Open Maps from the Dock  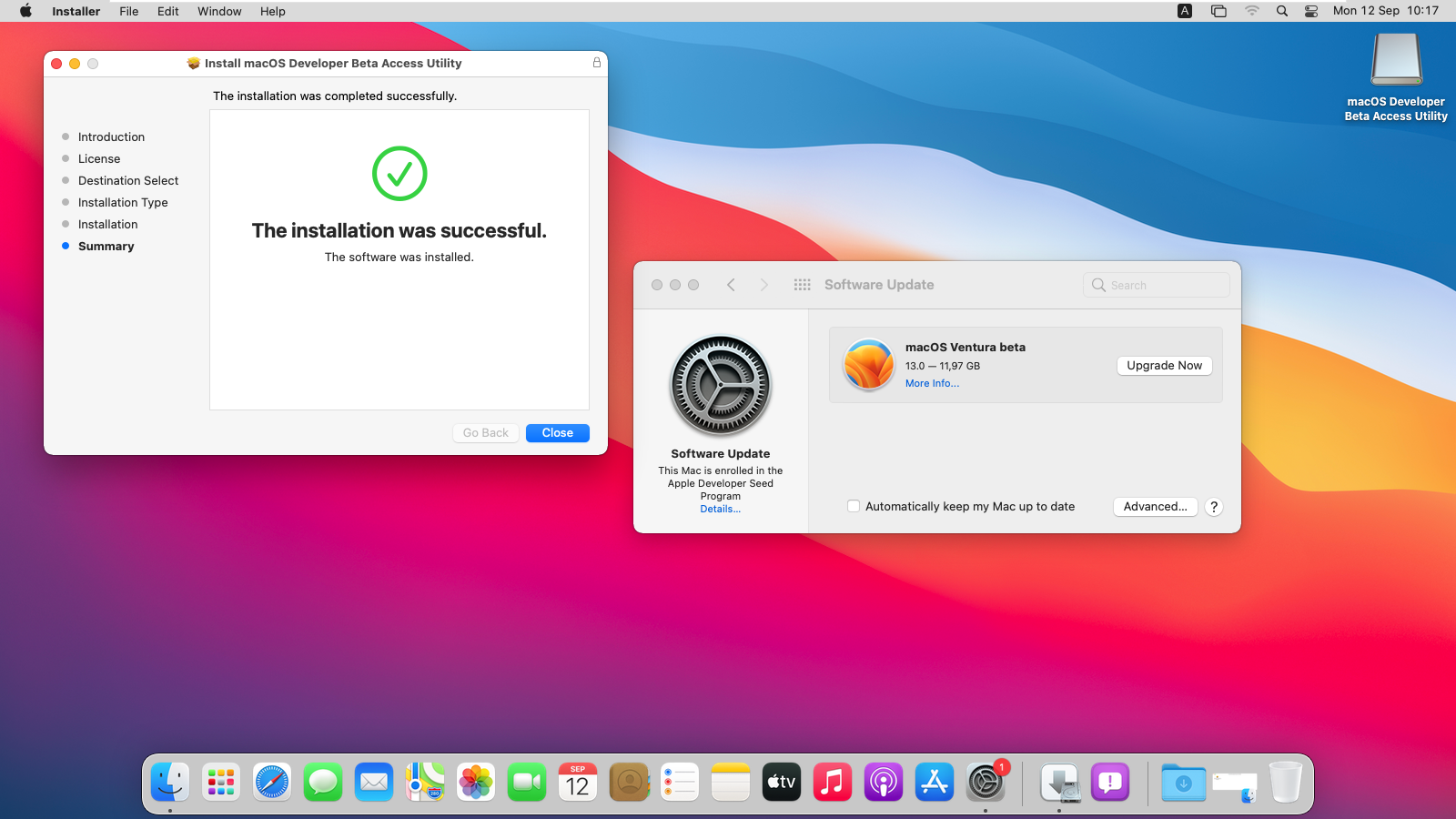425,782
